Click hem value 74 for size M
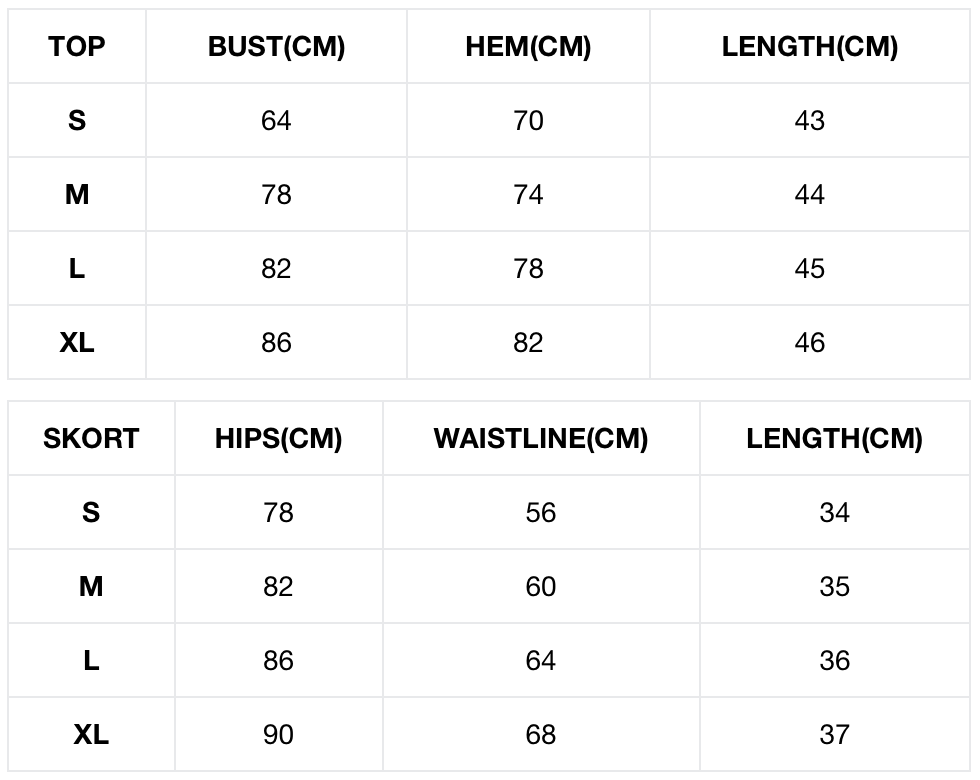Image resolution: width=980 pixels, height=780 pixels. pyautogui.click(x=528, y=195)
